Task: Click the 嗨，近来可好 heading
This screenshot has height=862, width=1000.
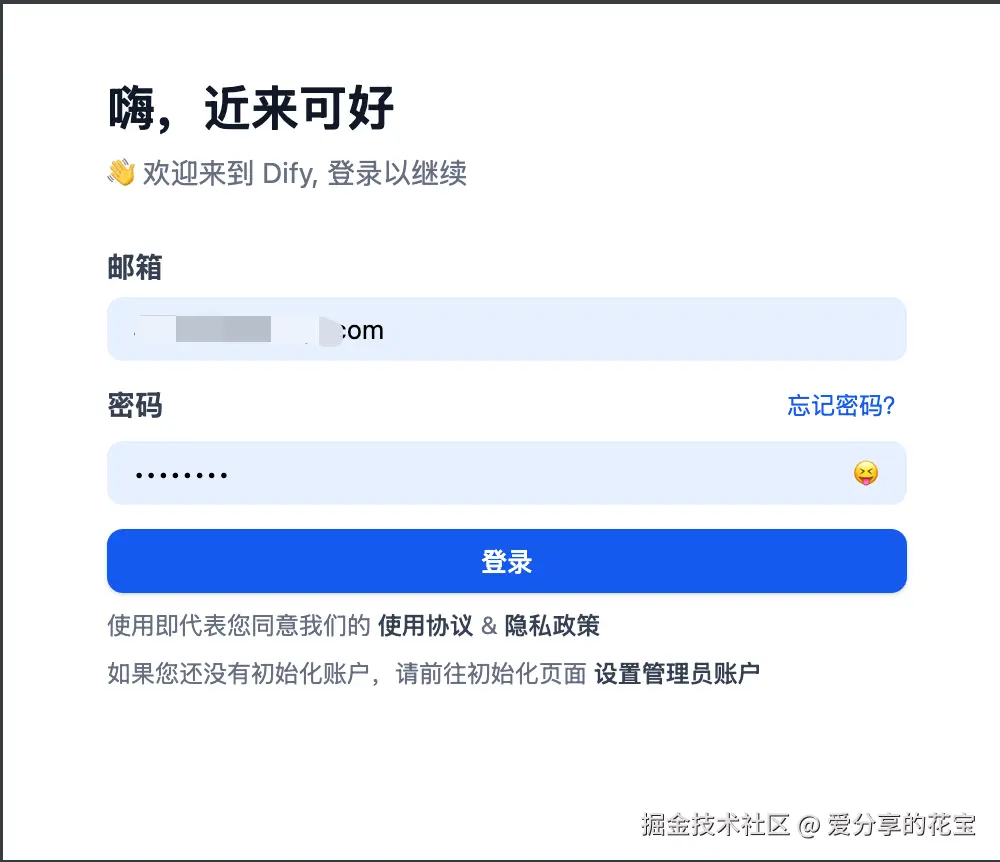Action: click(x=250, y=108)
